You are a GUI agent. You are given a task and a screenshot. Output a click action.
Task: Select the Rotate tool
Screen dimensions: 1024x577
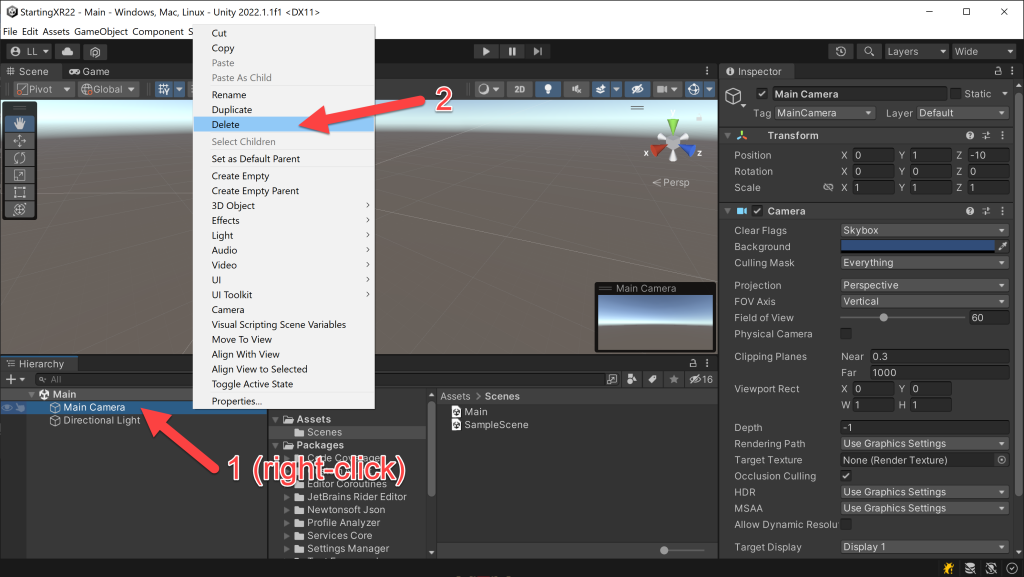tap(20, 158)
